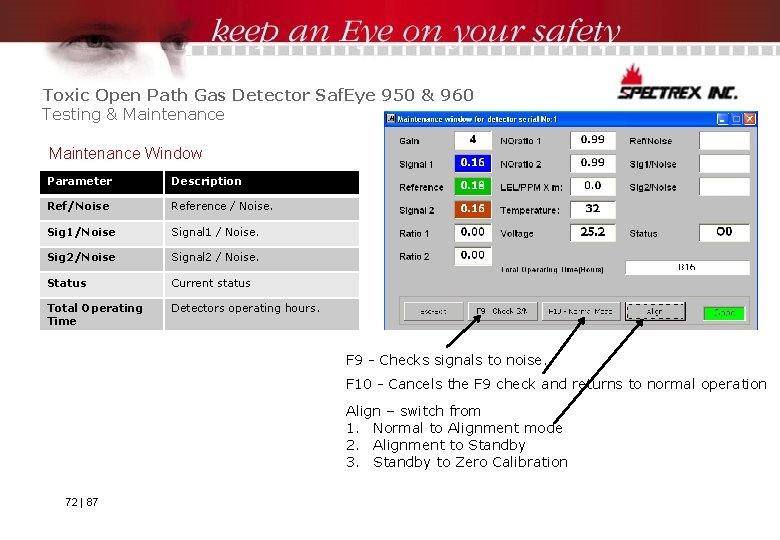Close the Maintenance window
The height and width of the screenshot is (540, 780).
[x=750, y=119]
